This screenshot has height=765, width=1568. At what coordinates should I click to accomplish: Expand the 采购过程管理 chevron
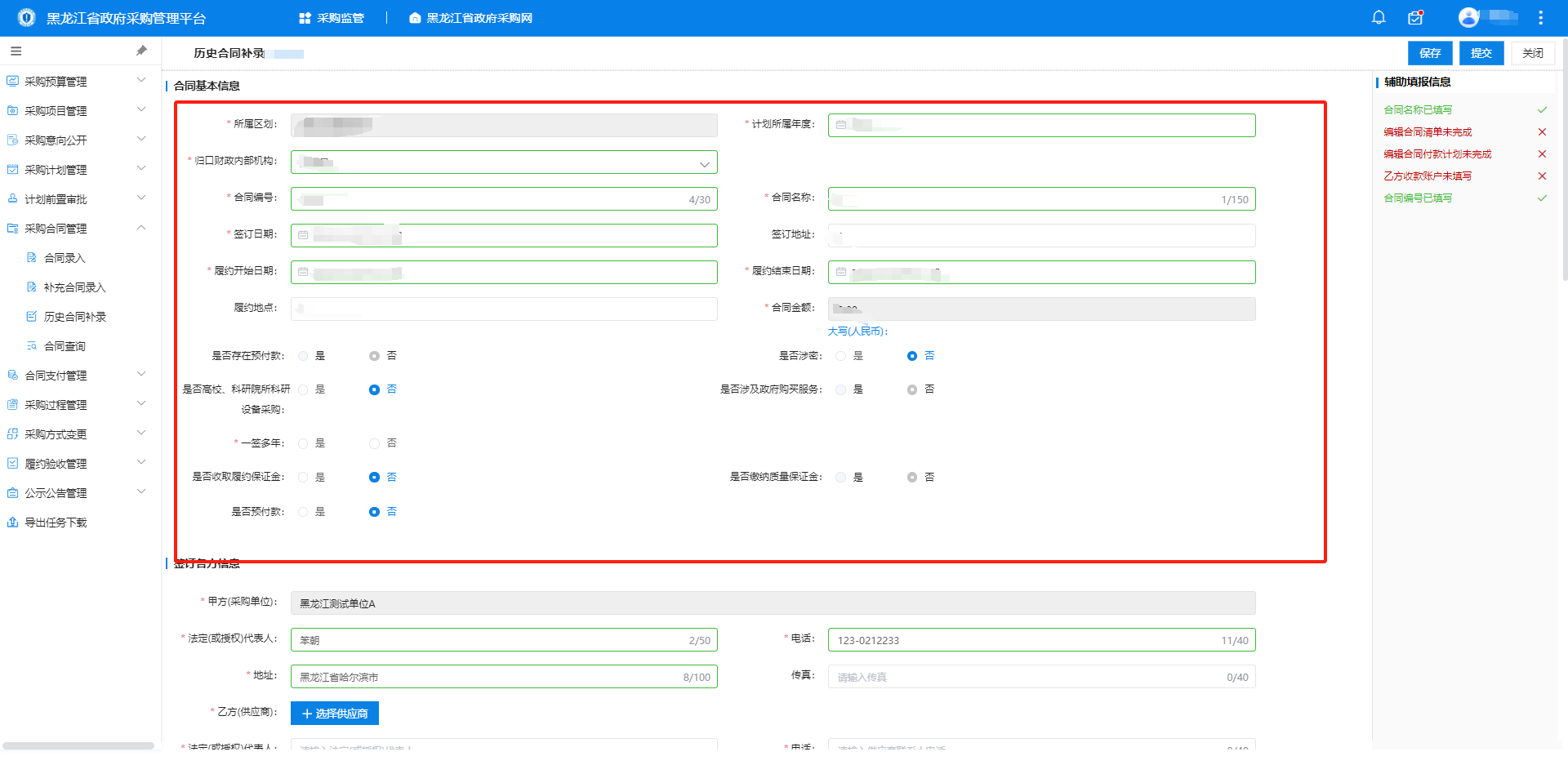(141, 403)
